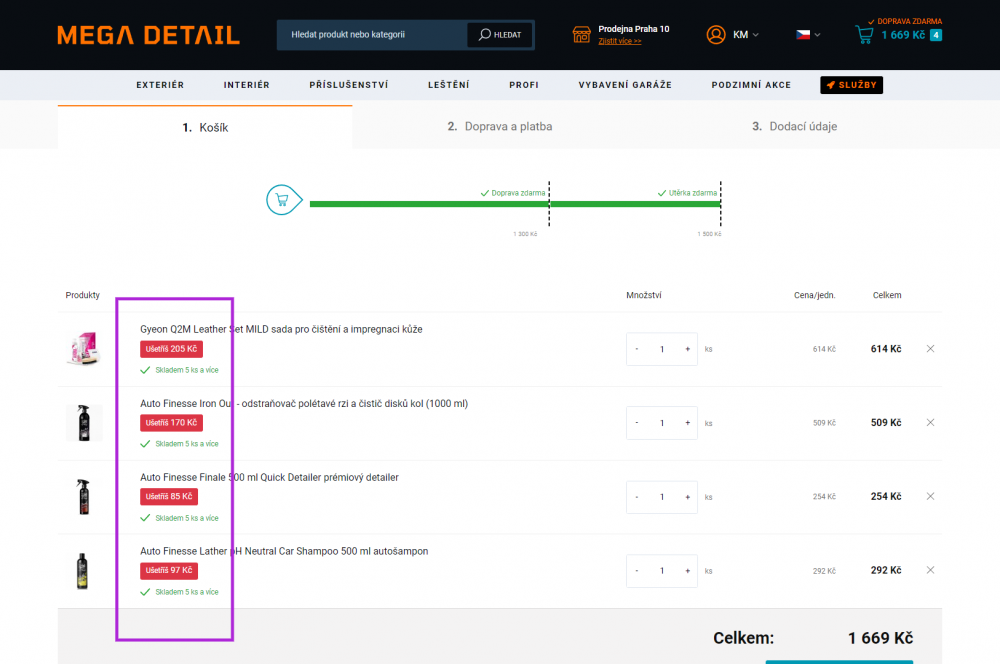Screen dimensions: 1000x664
Task: Expand the KM account dropdown
Action: click(x=746, y=34)
